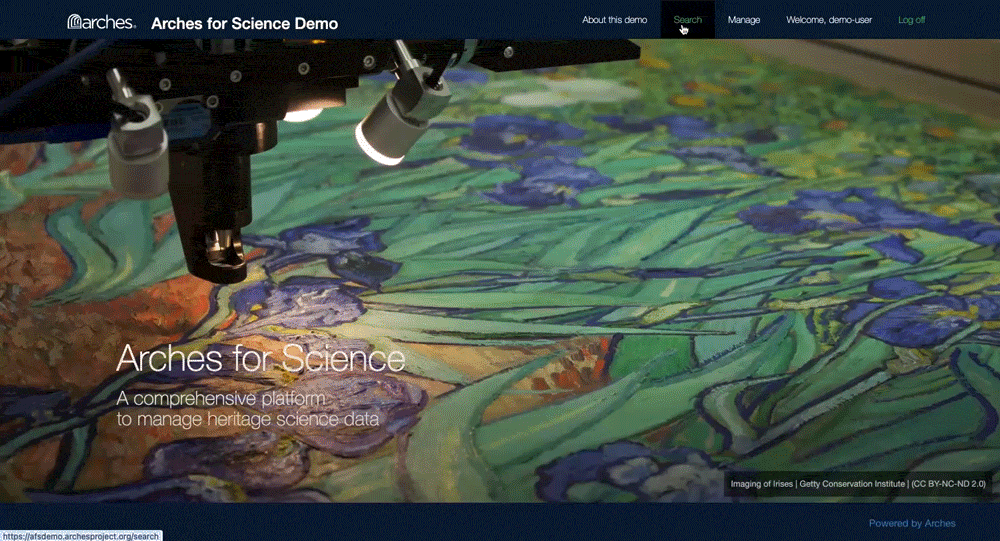This screenshot has height=541, width=1000.
Task: Click the Arches for Science Demo title
Action: [244, 24]
